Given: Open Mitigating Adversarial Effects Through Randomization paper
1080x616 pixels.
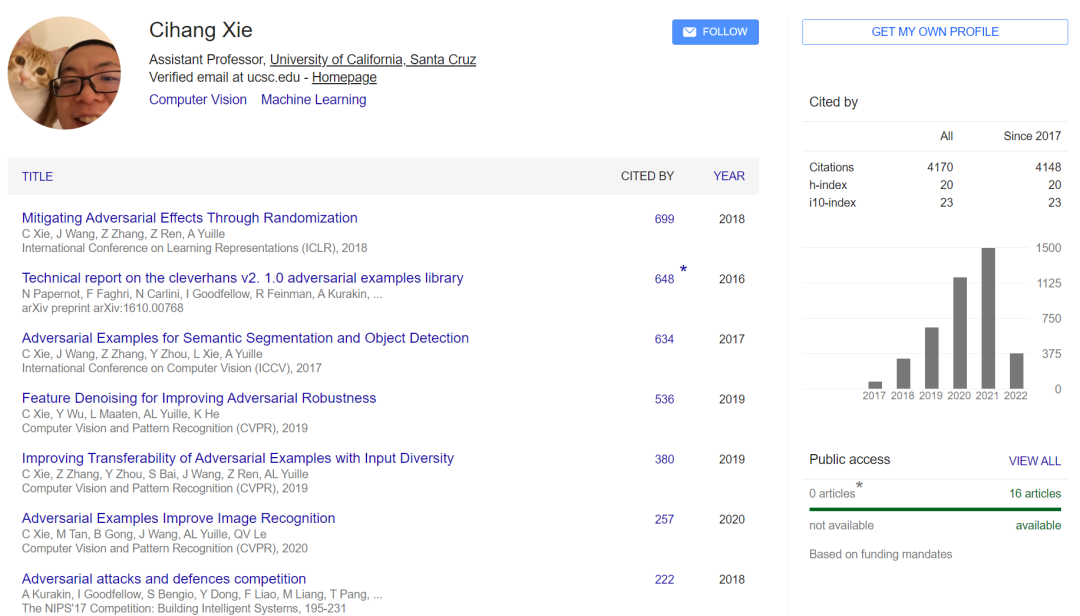Looking at the screenshot, I should point(189,218).
